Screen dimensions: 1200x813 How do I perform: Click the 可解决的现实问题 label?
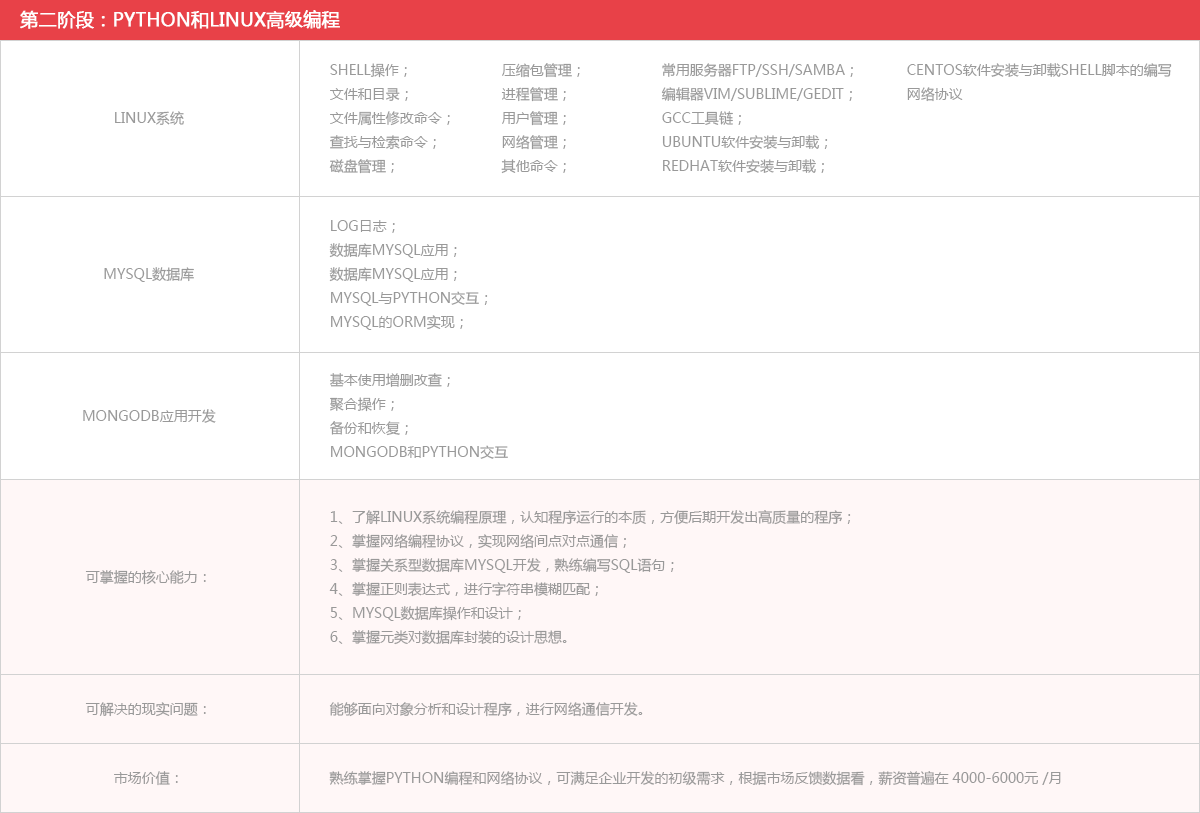point(149,709)
